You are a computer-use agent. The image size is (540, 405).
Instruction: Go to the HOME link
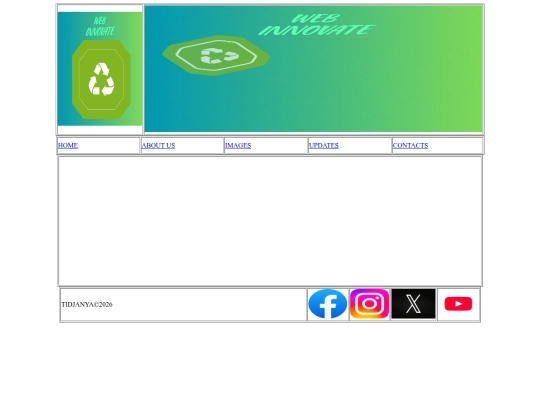pyautogui.click(x=68, y=146)
